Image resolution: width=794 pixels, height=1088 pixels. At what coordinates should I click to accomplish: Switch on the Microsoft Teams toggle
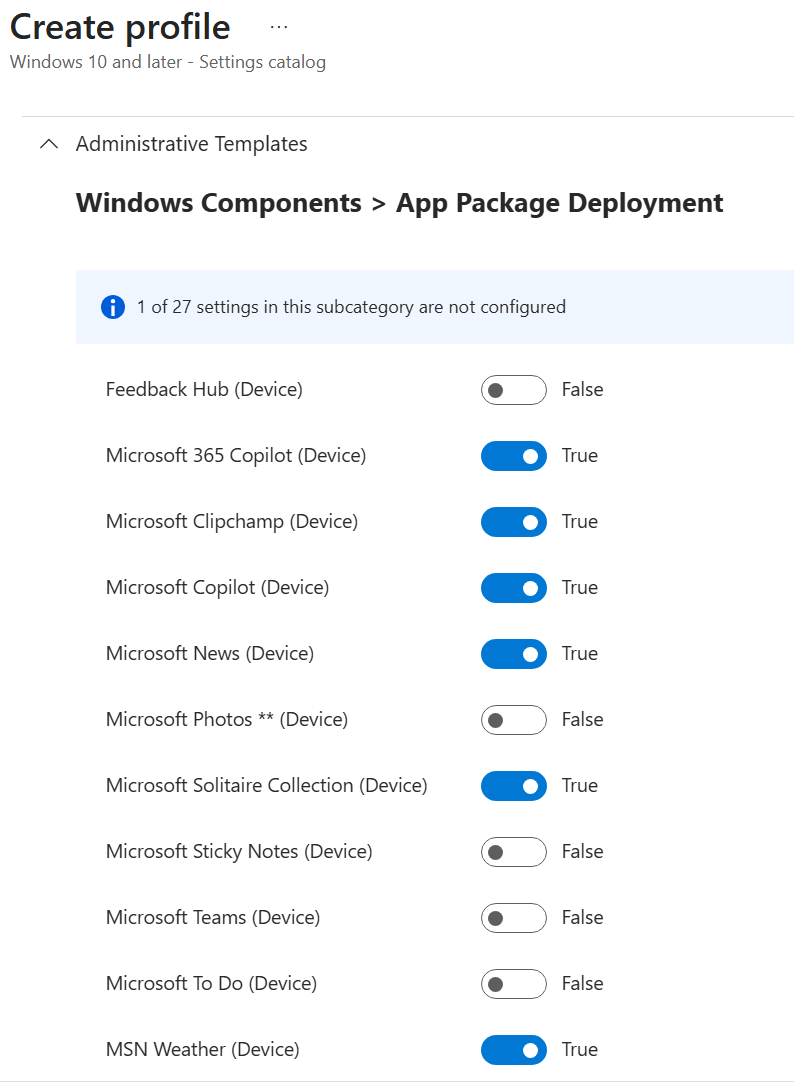pos(513,918)
